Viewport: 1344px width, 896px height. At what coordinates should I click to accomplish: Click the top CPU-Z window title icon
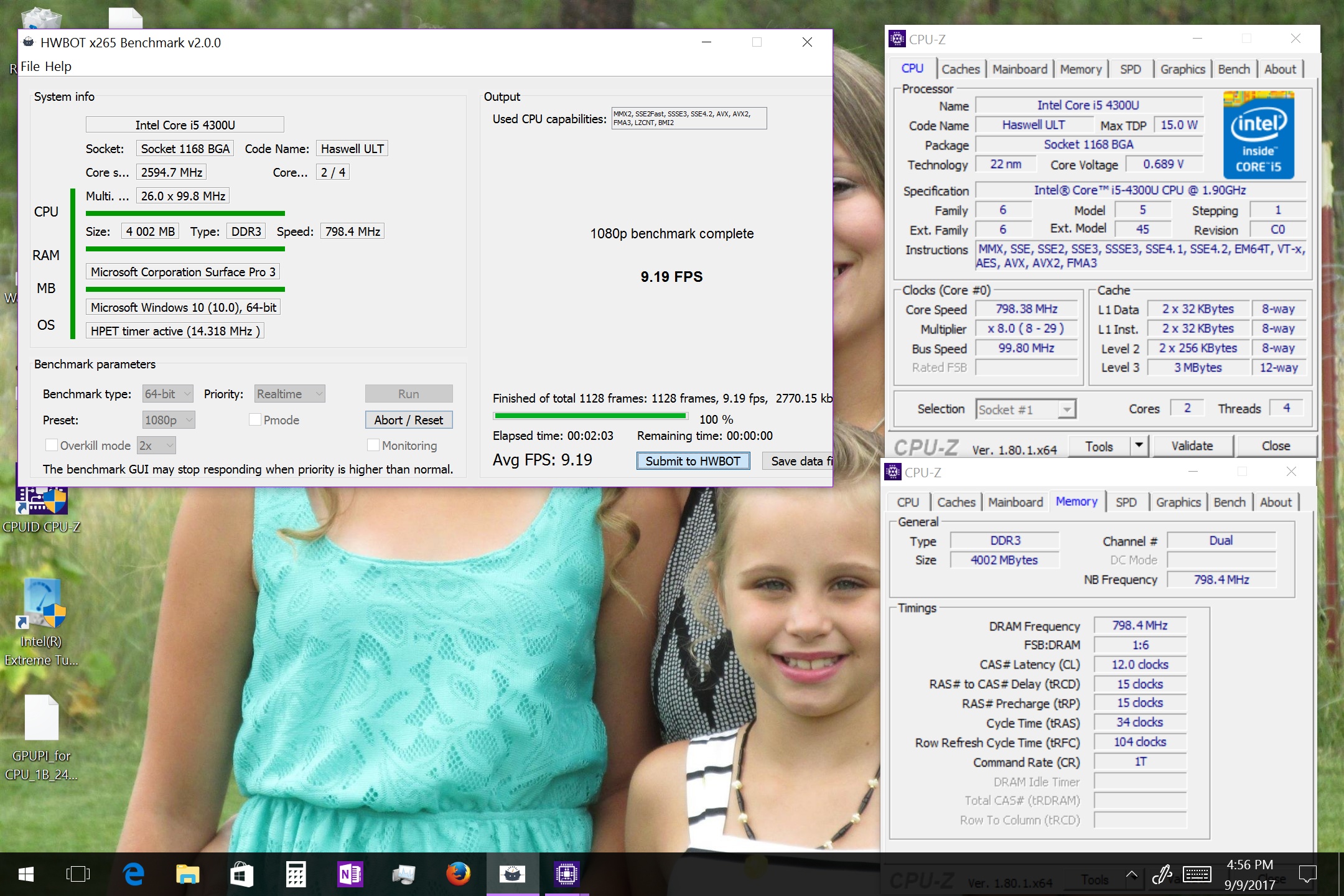[897, 39]
